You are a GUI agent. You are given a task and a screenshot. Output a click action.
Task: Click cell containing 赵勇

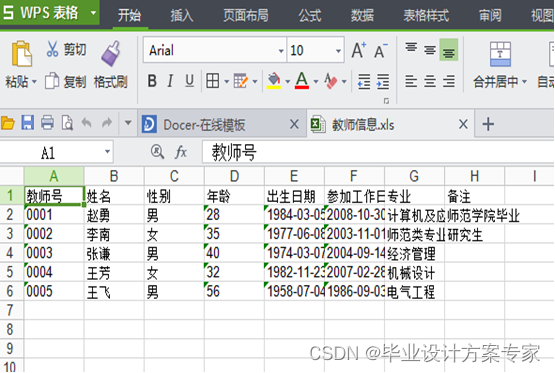[114, 215]
